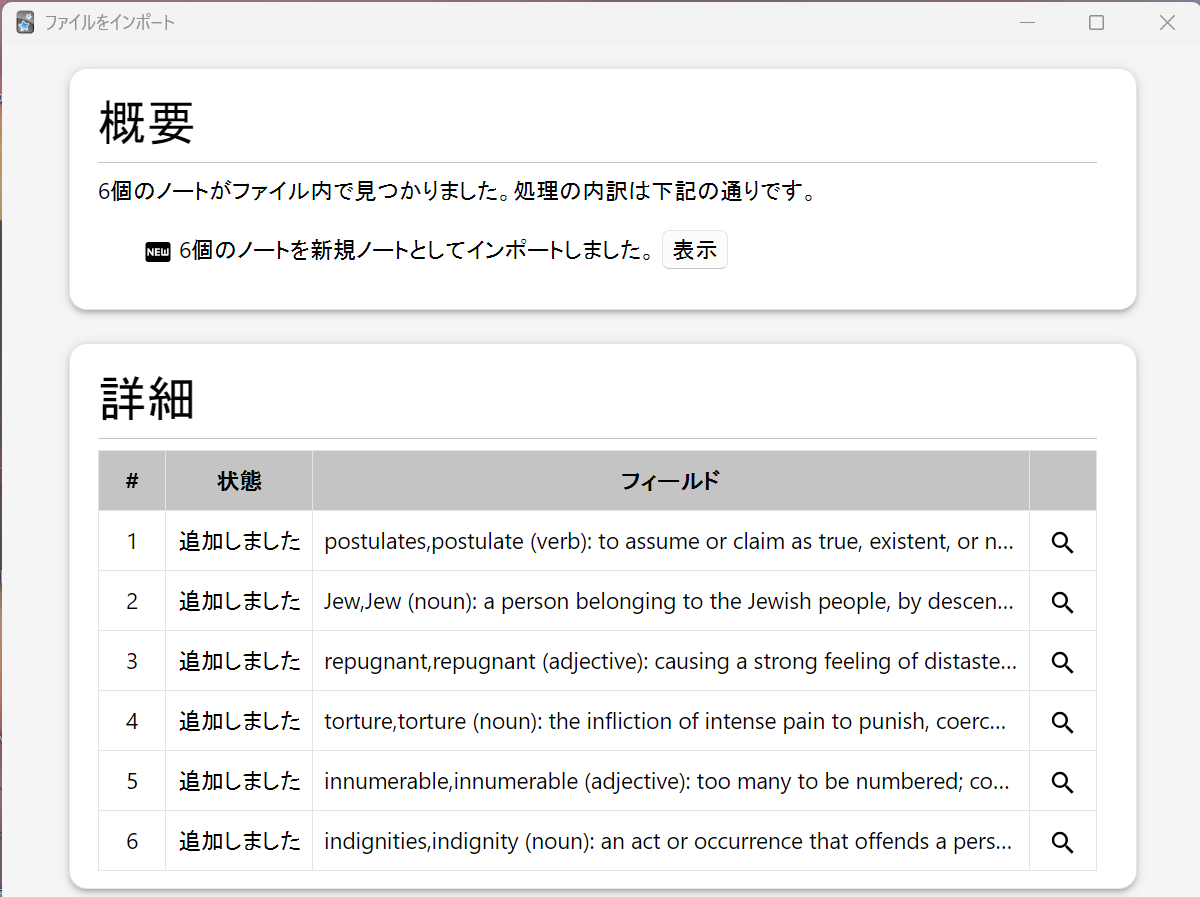
Task: Click 追加しました status in row 5
Action: (x=240, y=781)
